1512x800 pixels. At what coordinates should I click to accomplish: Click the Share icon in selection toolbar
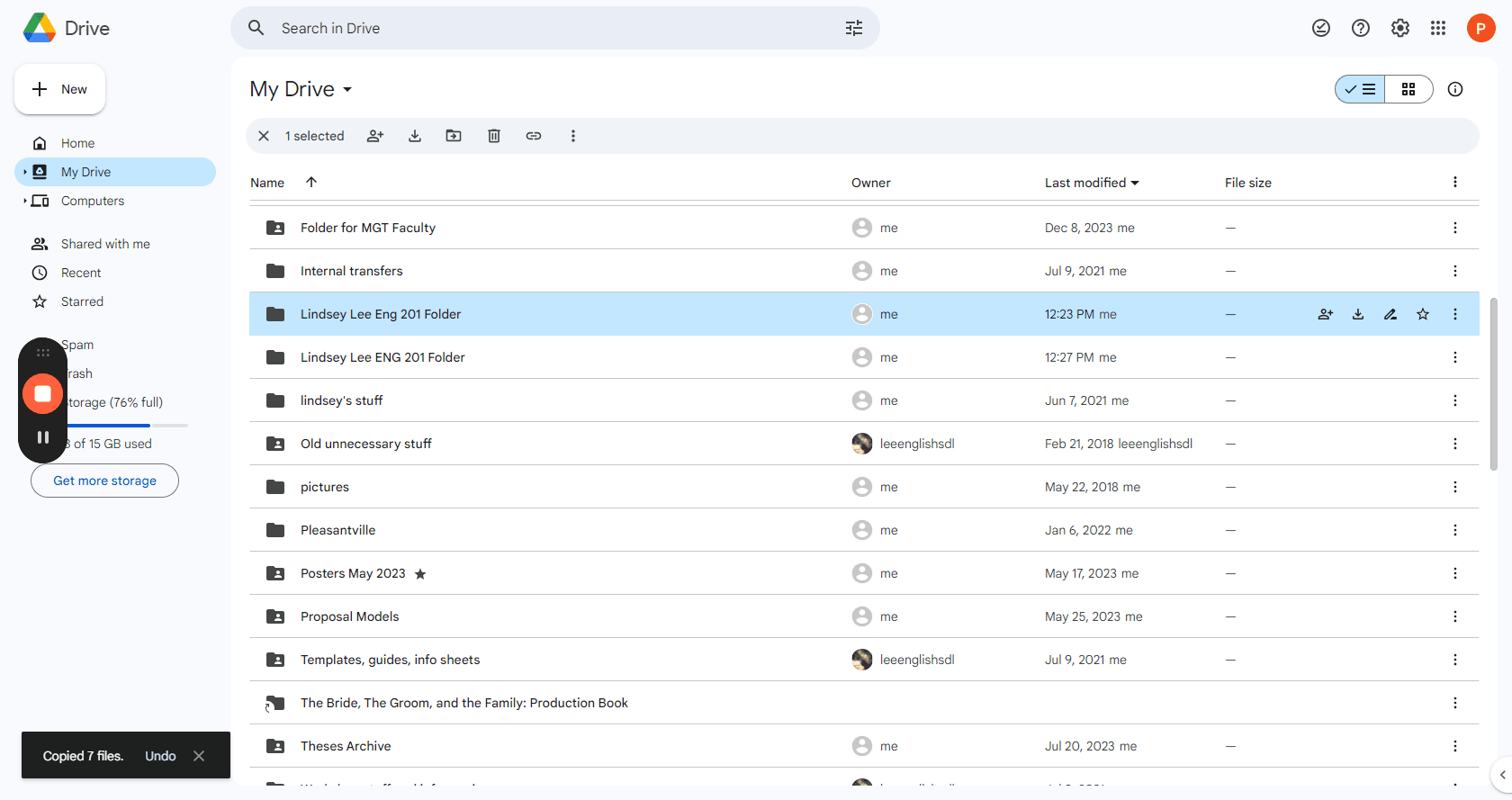coord(375,136)
